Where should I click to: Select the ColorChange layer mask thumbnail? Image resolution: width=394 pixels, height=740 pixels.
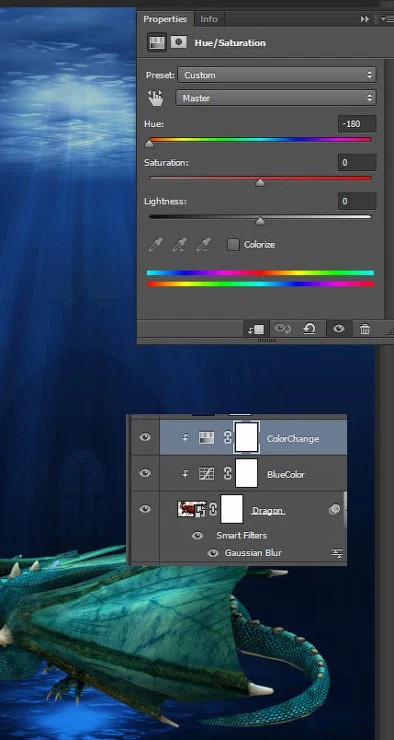point(246,437)
